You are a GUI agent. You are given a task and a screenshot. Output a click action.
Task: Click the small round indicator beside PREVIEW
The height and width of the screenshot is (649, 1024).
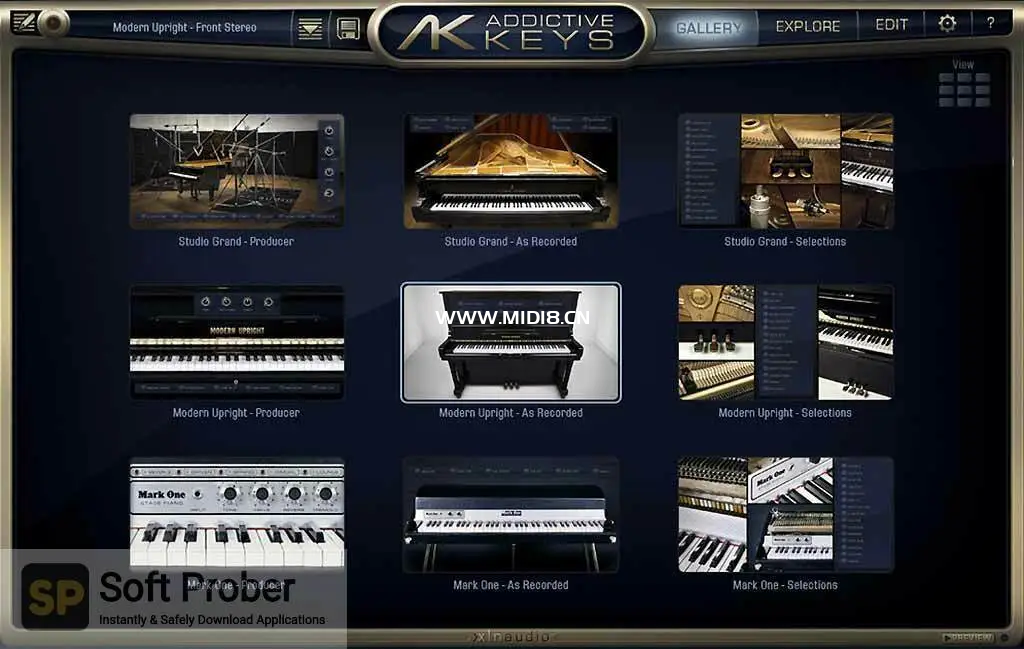coord(1005,637)
